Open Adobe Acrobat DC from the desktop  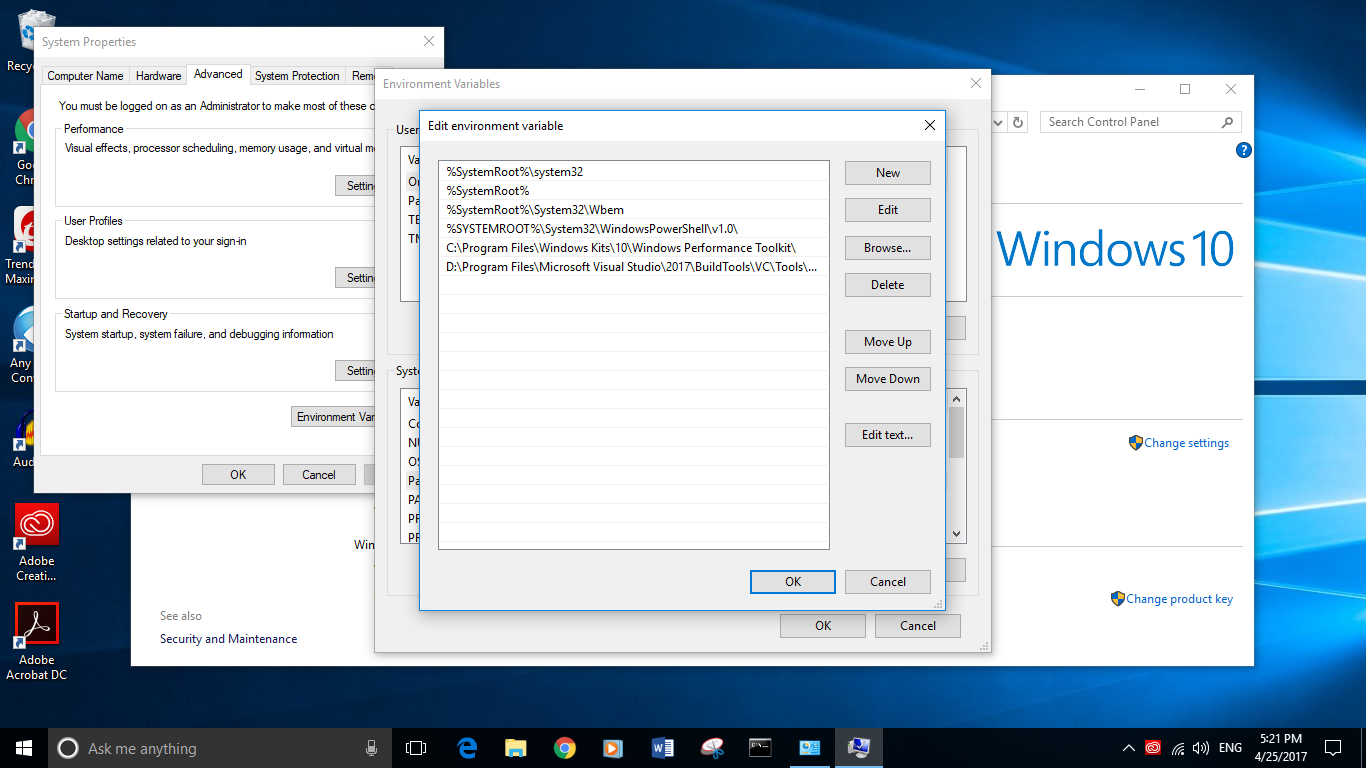coord(36,625)
